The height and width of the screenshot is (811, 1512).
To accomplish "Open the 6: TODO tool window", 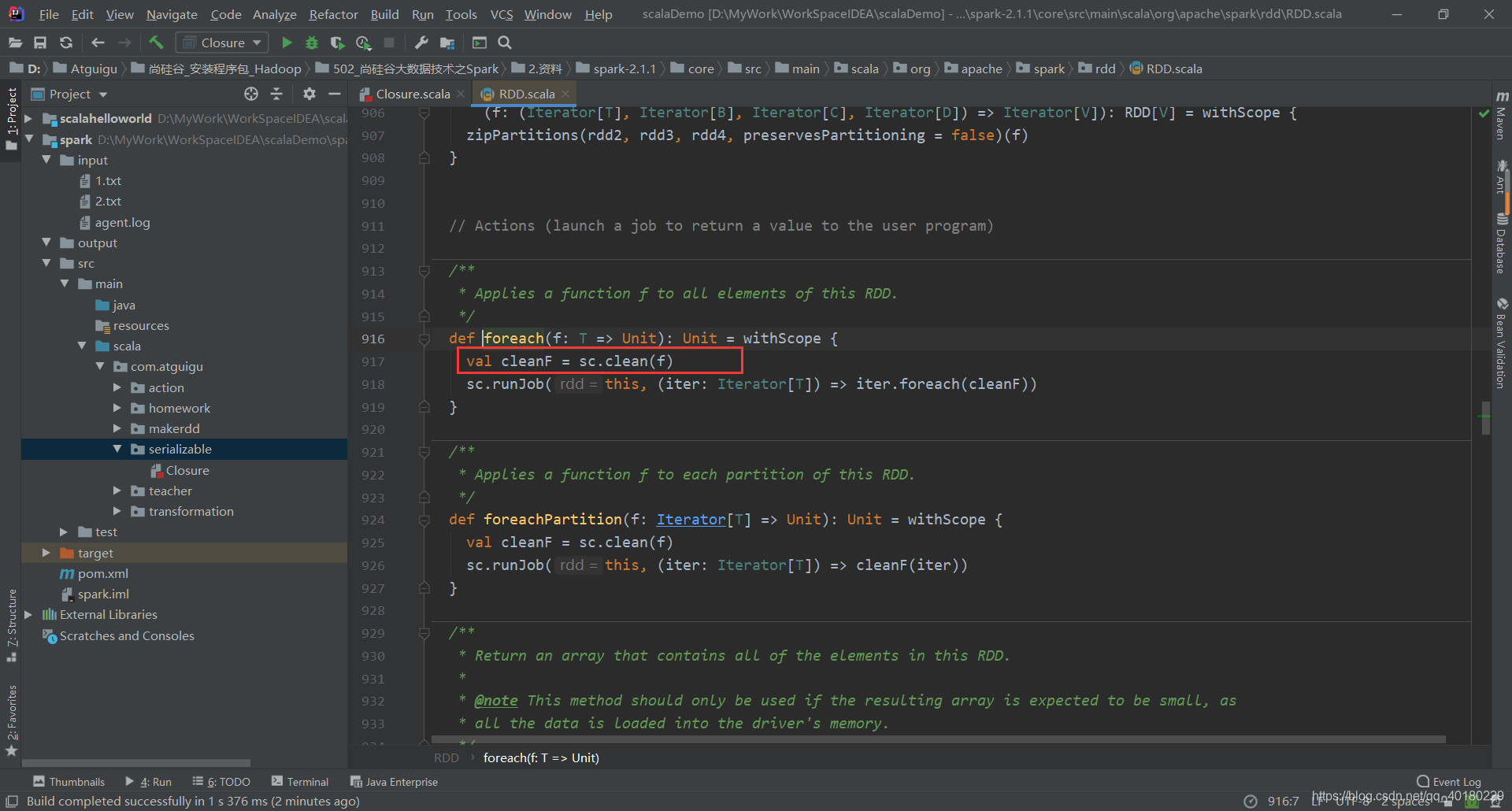I will 221,782.
